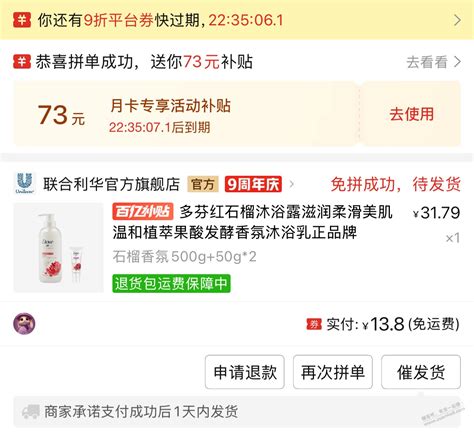Click the 去使用 button on subsidy coupon
Screen dimensions: 474x433
point(411,114)
